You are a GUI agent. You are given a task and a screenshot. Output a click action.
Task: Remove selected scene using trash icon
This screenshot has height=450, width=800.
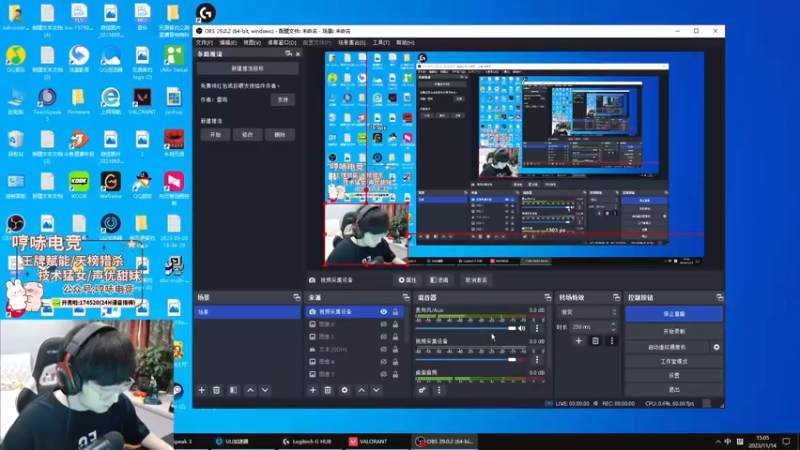click(216, 390)
